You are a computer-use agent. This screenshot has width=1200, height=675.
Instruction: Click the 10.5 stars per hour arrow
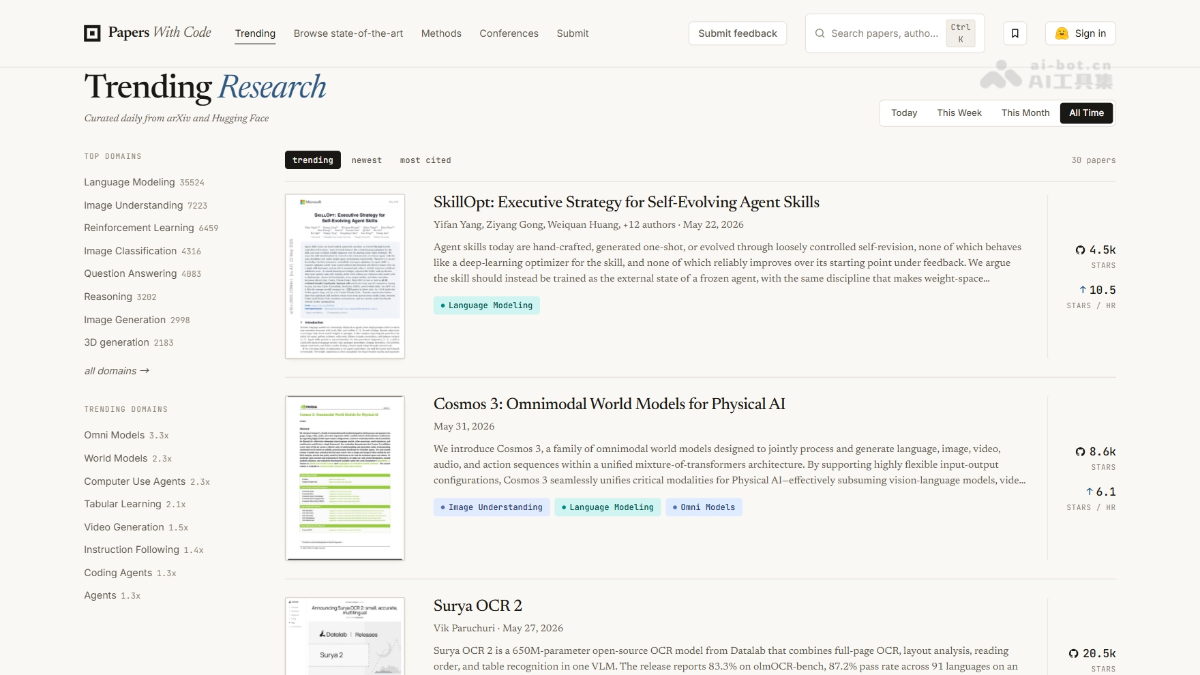[1082, 290]
